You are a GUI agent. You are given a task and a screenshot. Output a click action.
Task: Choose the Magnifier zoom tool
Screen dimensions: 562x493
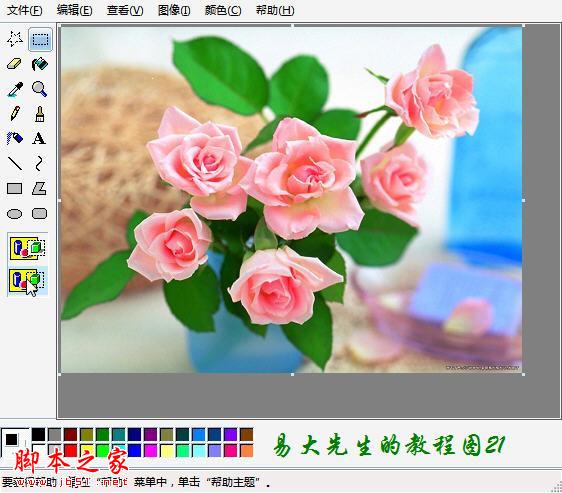tap(39, 89)
